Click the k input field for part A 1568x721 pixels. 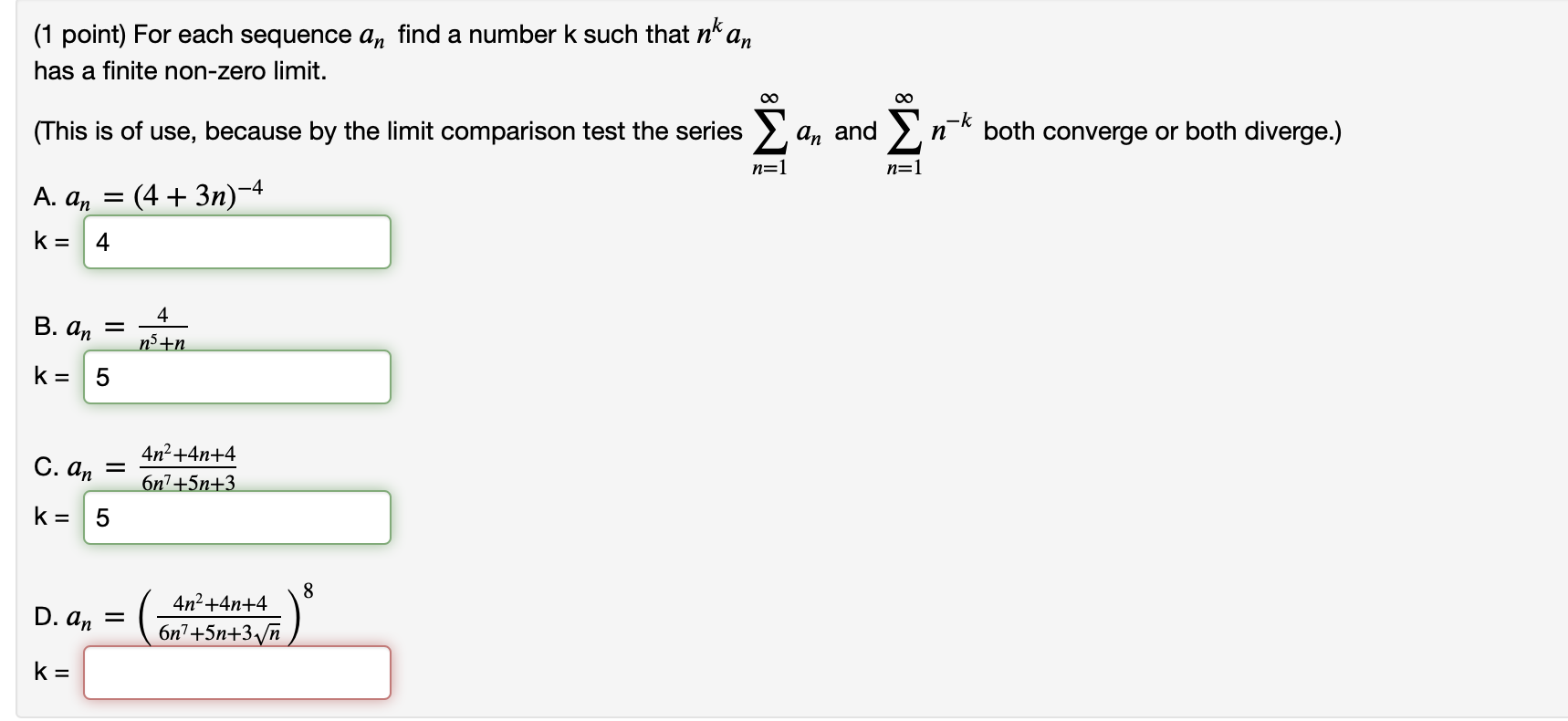[x=236, y=241]
